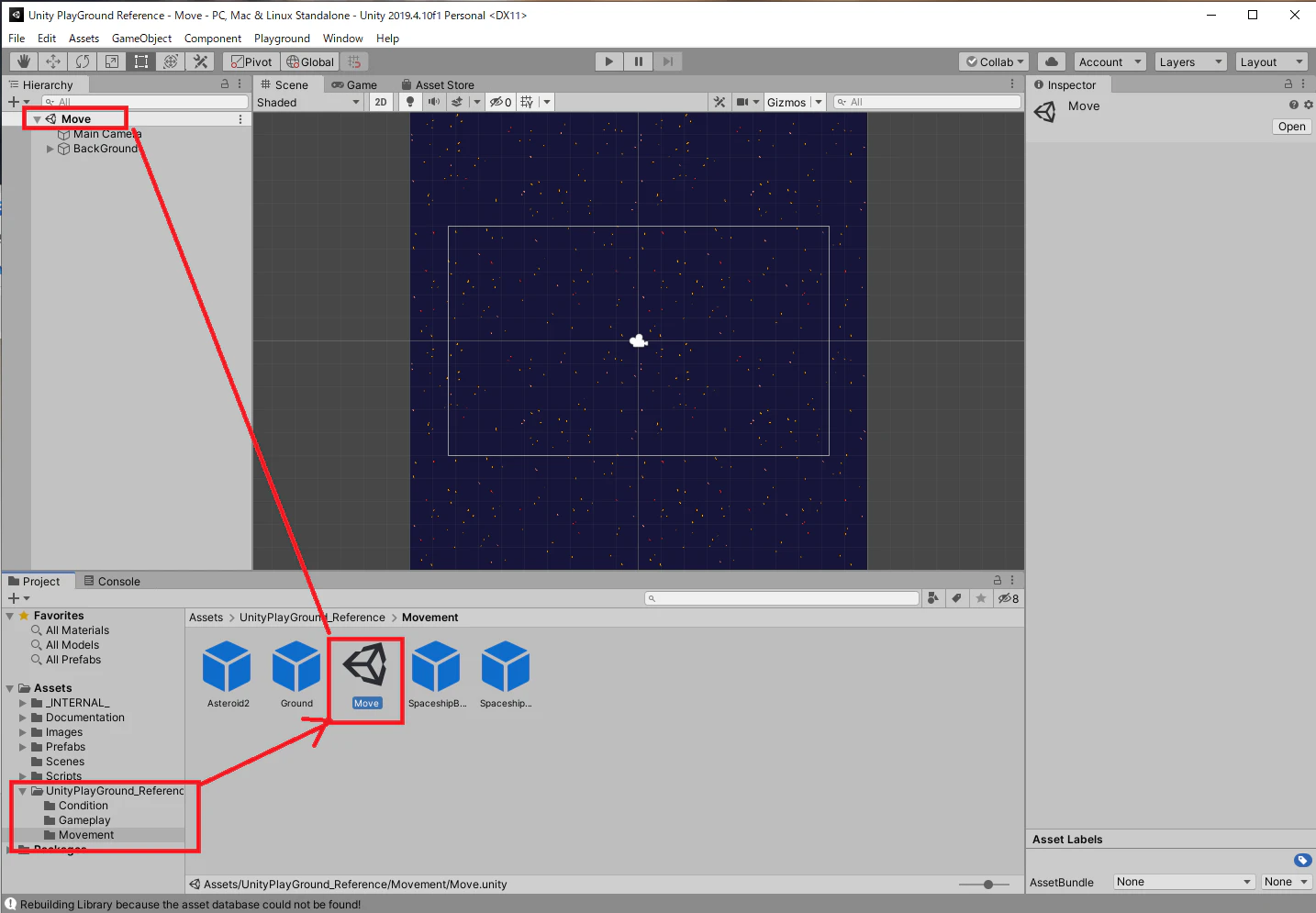Toggle scene grid visibility
The image size is (1316, 913).
tap(527, 102)
